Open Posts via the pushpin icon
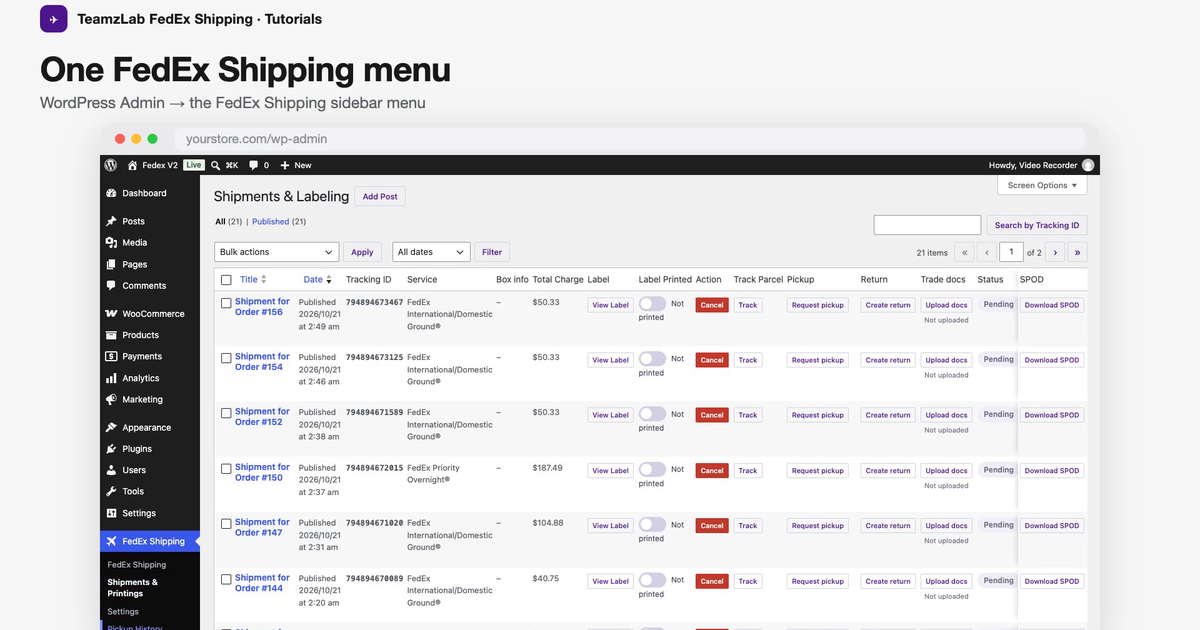 click(x=112, y=221)
